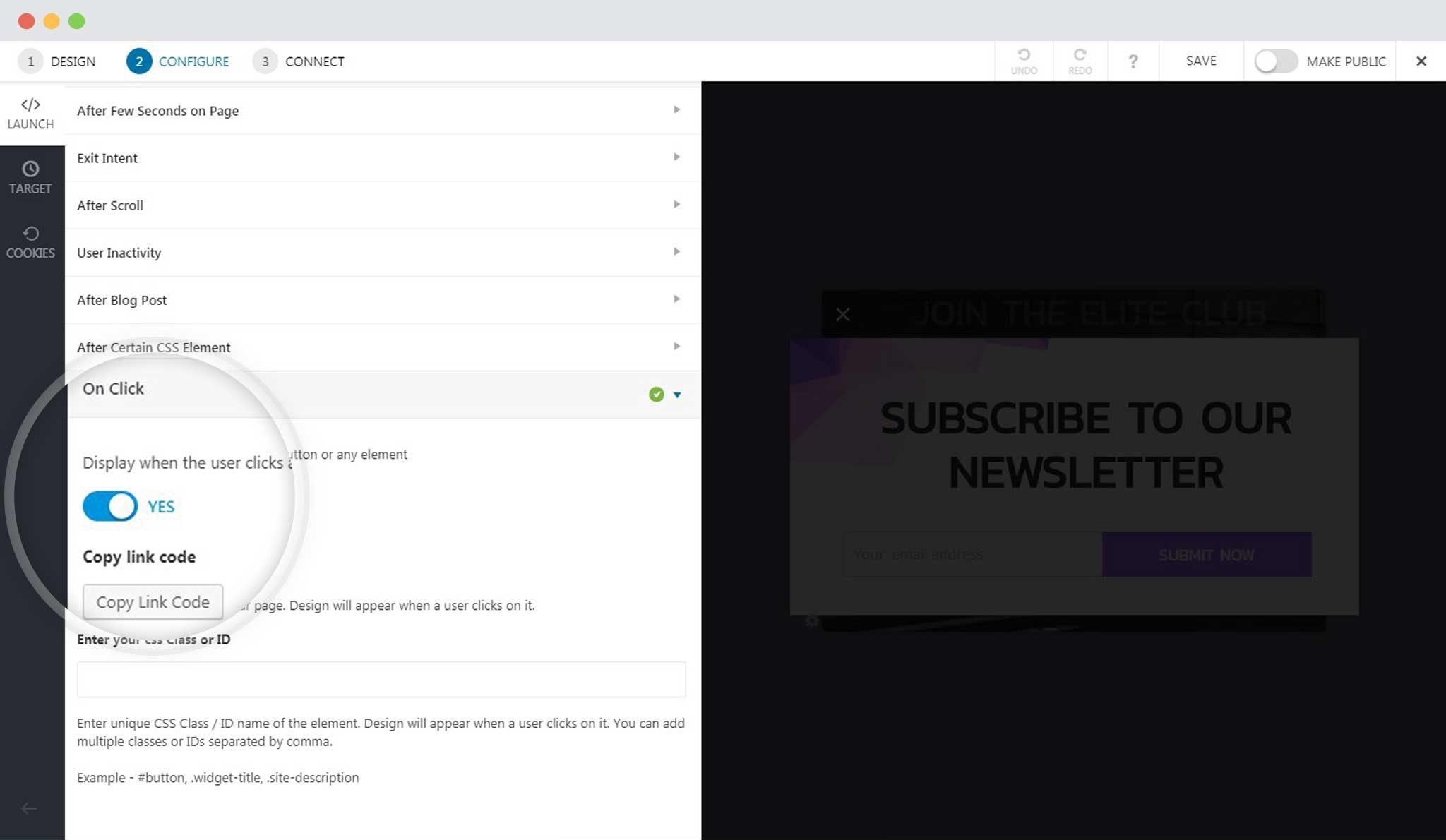The height and width of the screenshot is (840, 1446).
Task: Turn off the On Click YES toggle
Action: (x=110, y=506)
